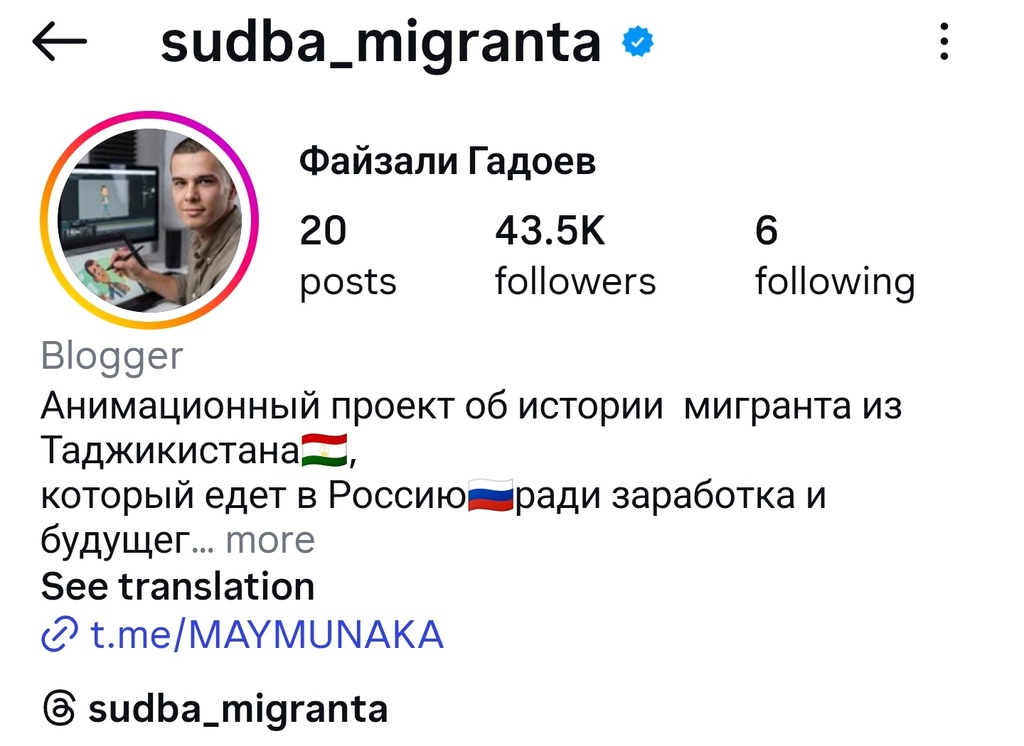Click See translation
This screenshot has width=1024, height=746.
coord(178,586)
